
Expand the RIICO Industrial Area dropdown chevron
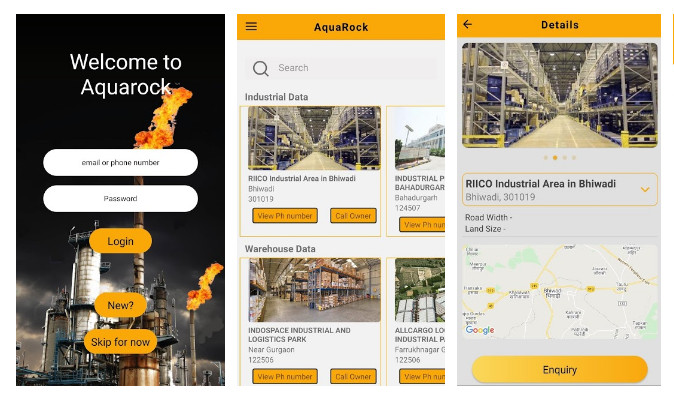(x=645, y=189)
